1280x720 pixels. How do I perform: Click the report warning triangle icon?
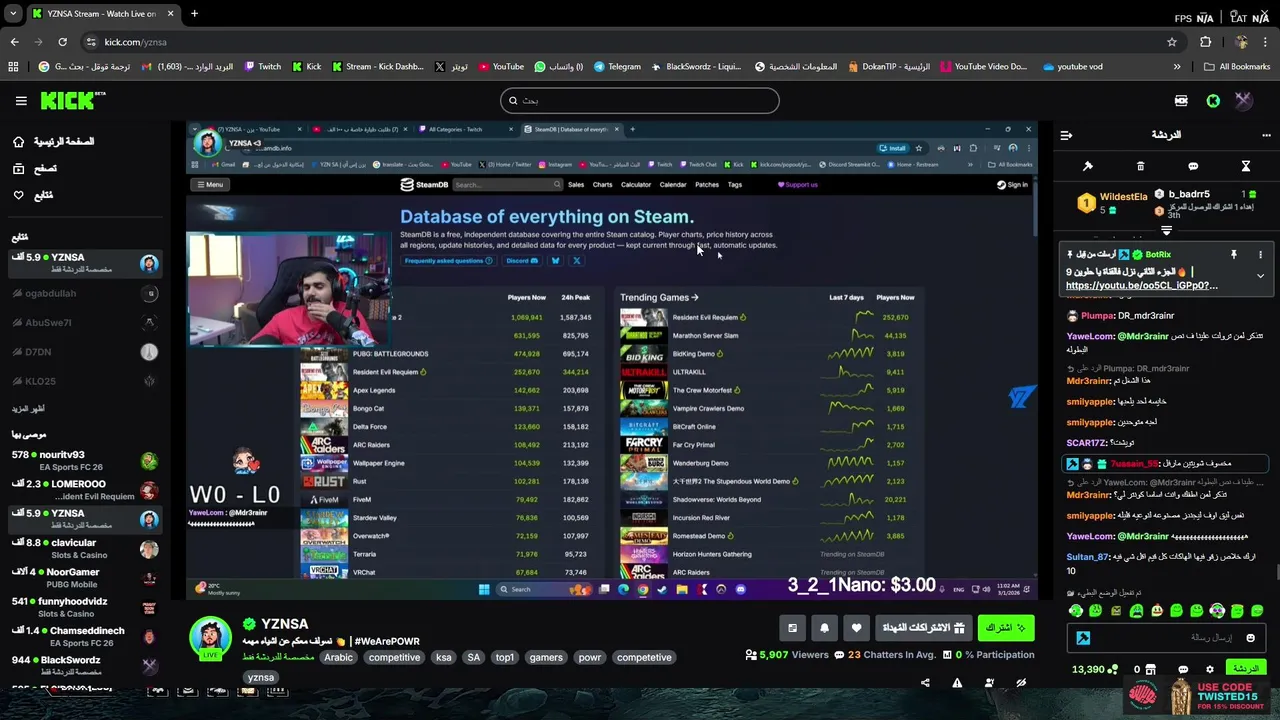click(x=957, y=683)
